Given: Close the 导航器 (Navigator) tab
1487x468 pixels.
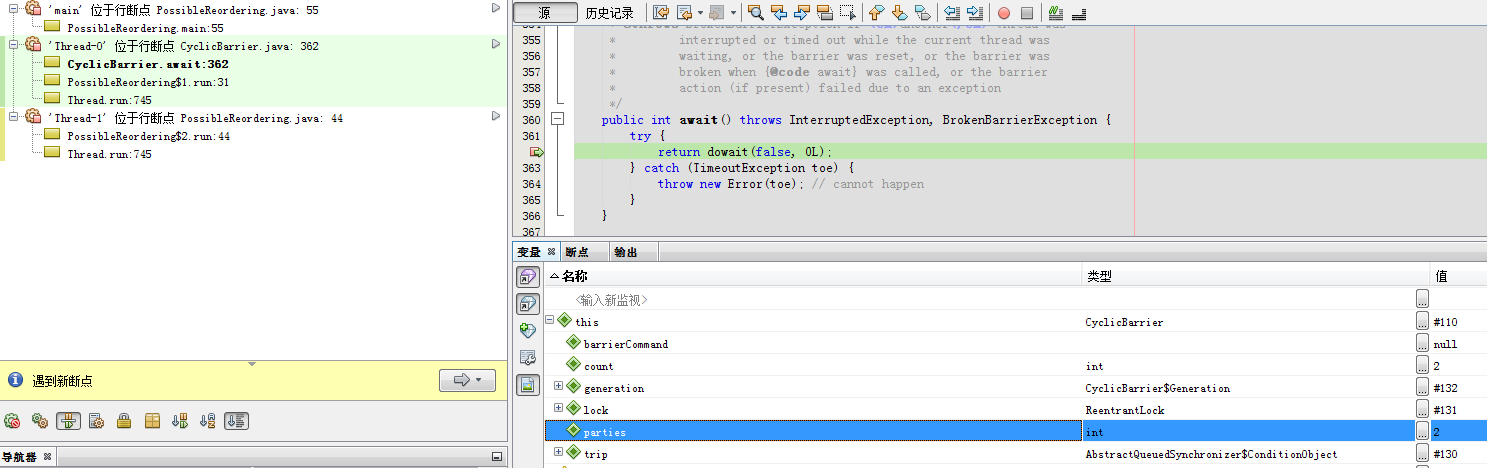Looking at the screenshot, I should [x=47, y=457].
